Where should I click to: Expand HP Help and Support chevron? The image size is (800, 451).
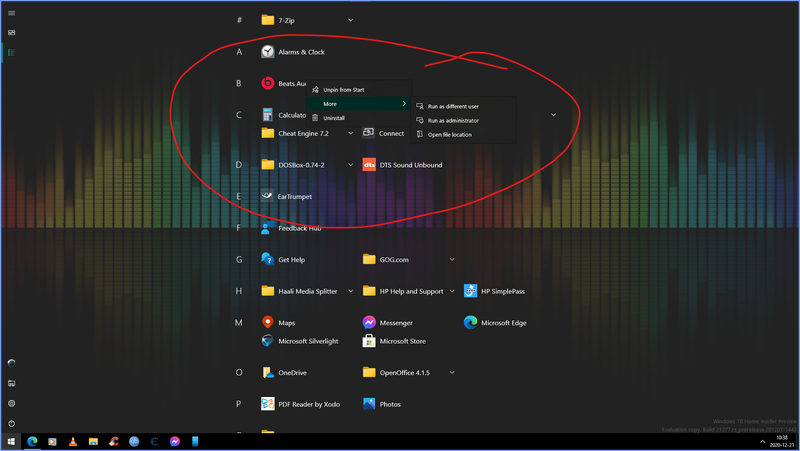(x=452, y=291)
